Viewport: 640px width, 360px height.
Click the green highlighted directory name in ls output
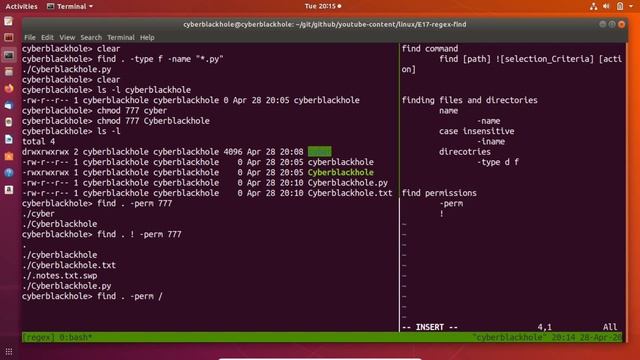[x=320, y=152]
